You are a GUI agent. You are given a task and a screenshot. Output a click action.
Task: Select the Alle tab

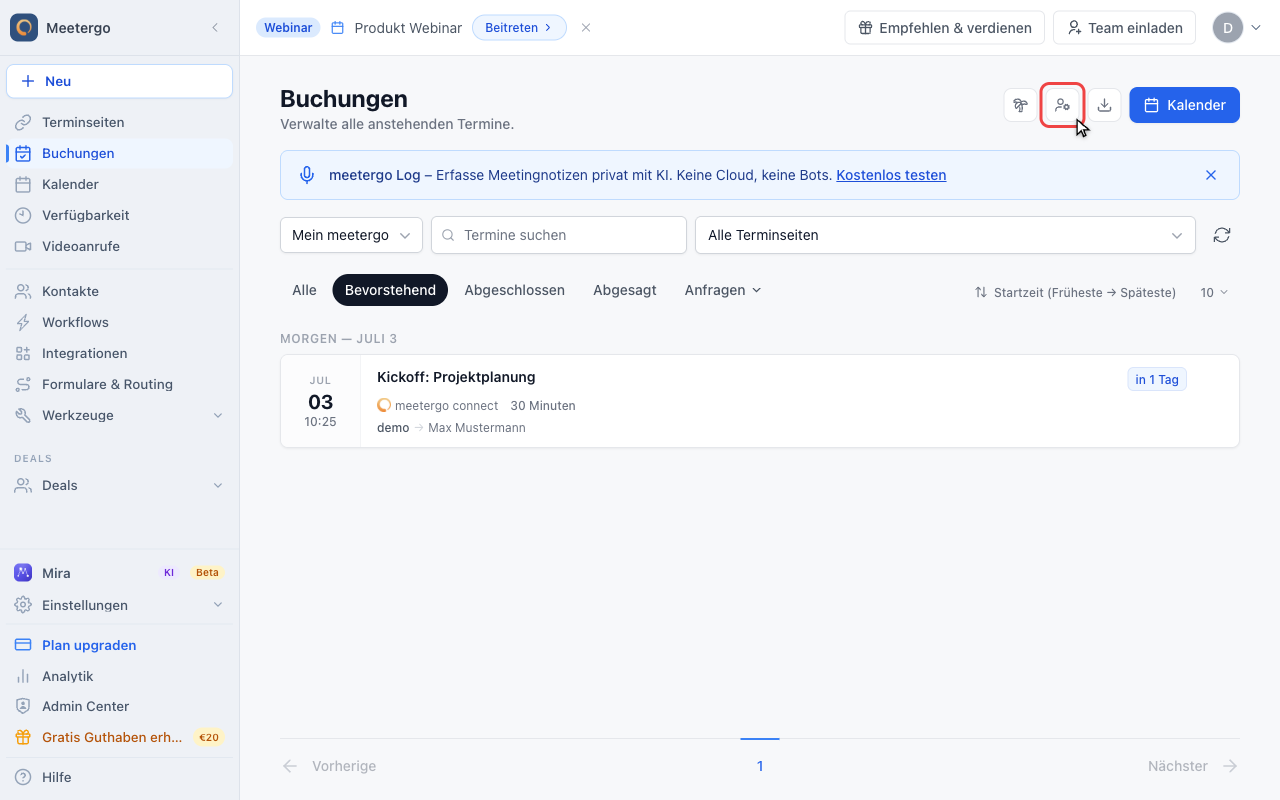[x=304, y=290]
